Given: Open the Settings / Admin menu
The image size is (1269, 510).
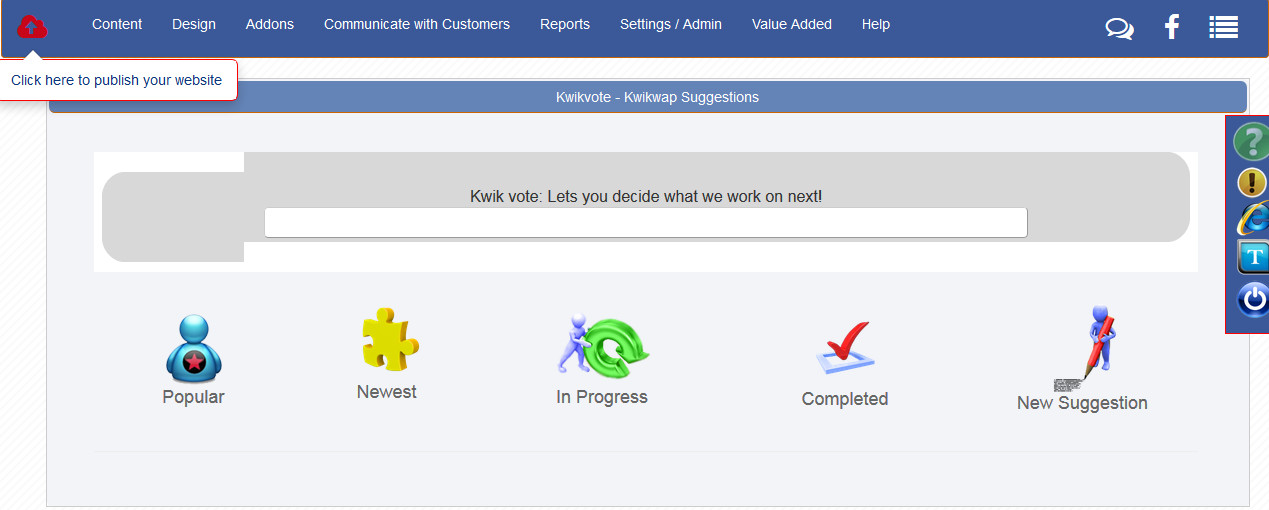Looking at the screenshot, I should click(x=671, y=24).
